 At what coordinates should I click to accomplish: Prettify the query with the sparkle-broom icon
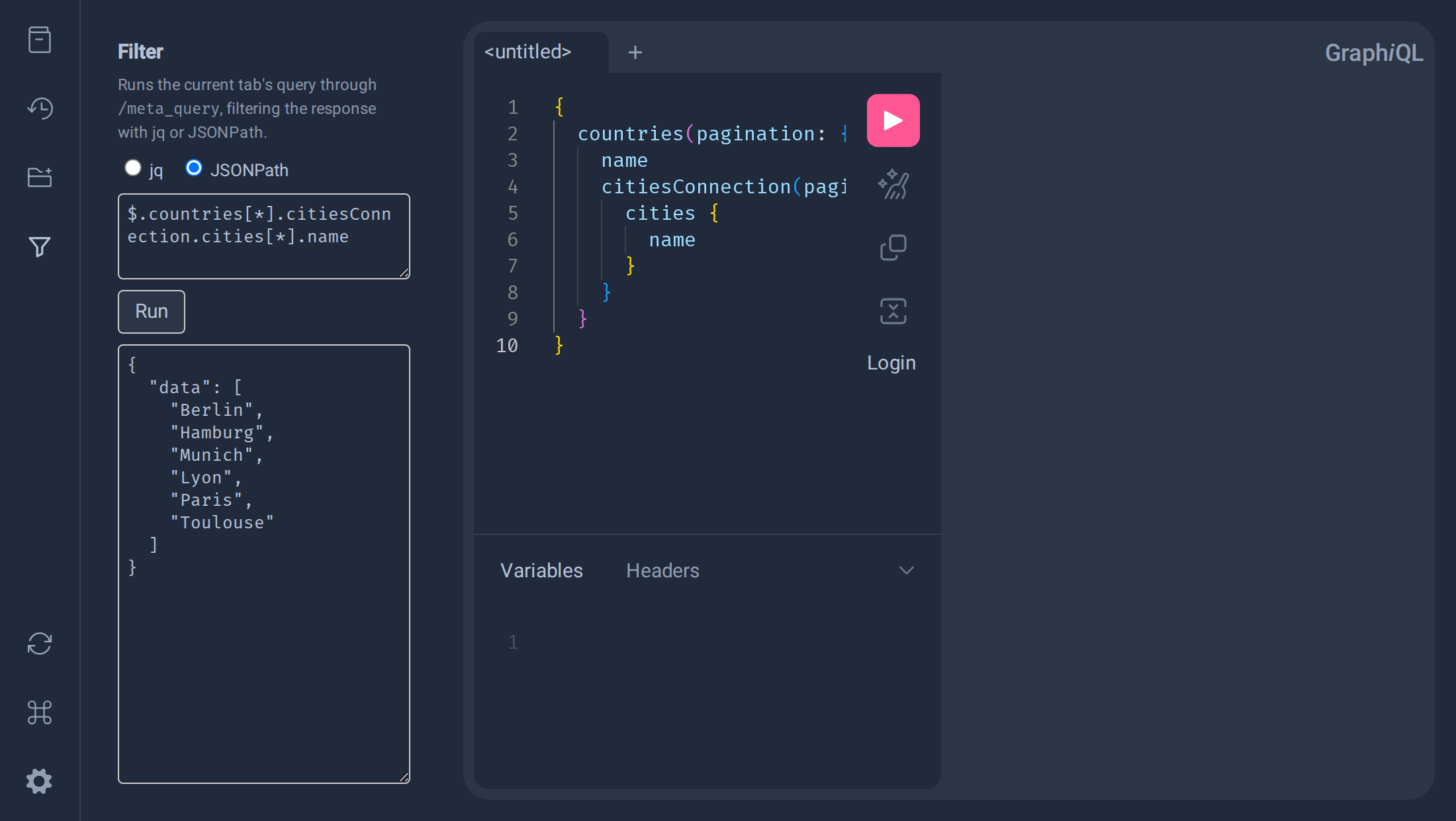(x=893, y=184)
